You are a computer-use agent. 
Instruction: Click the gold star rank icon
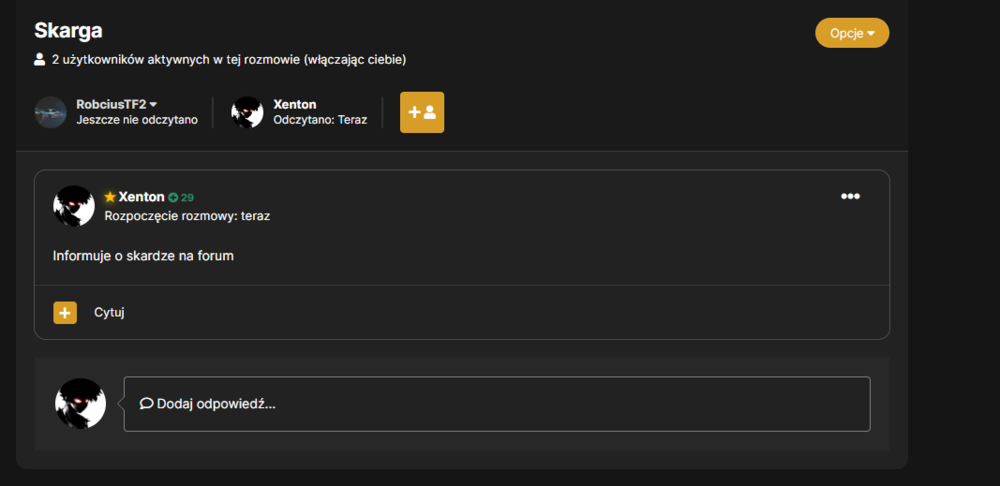pos(110,197)
